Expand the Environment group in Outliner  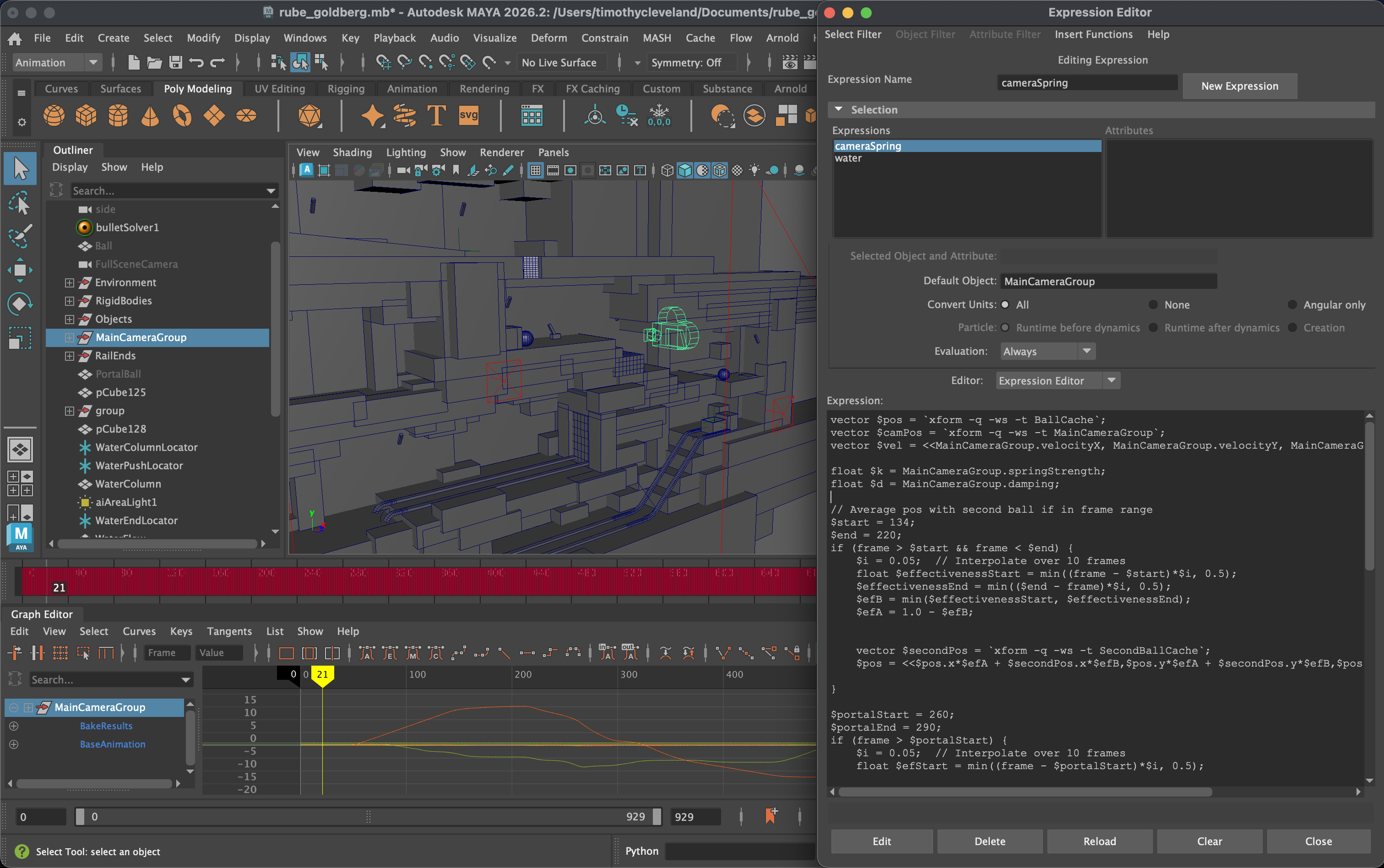(x=70, y=282)
